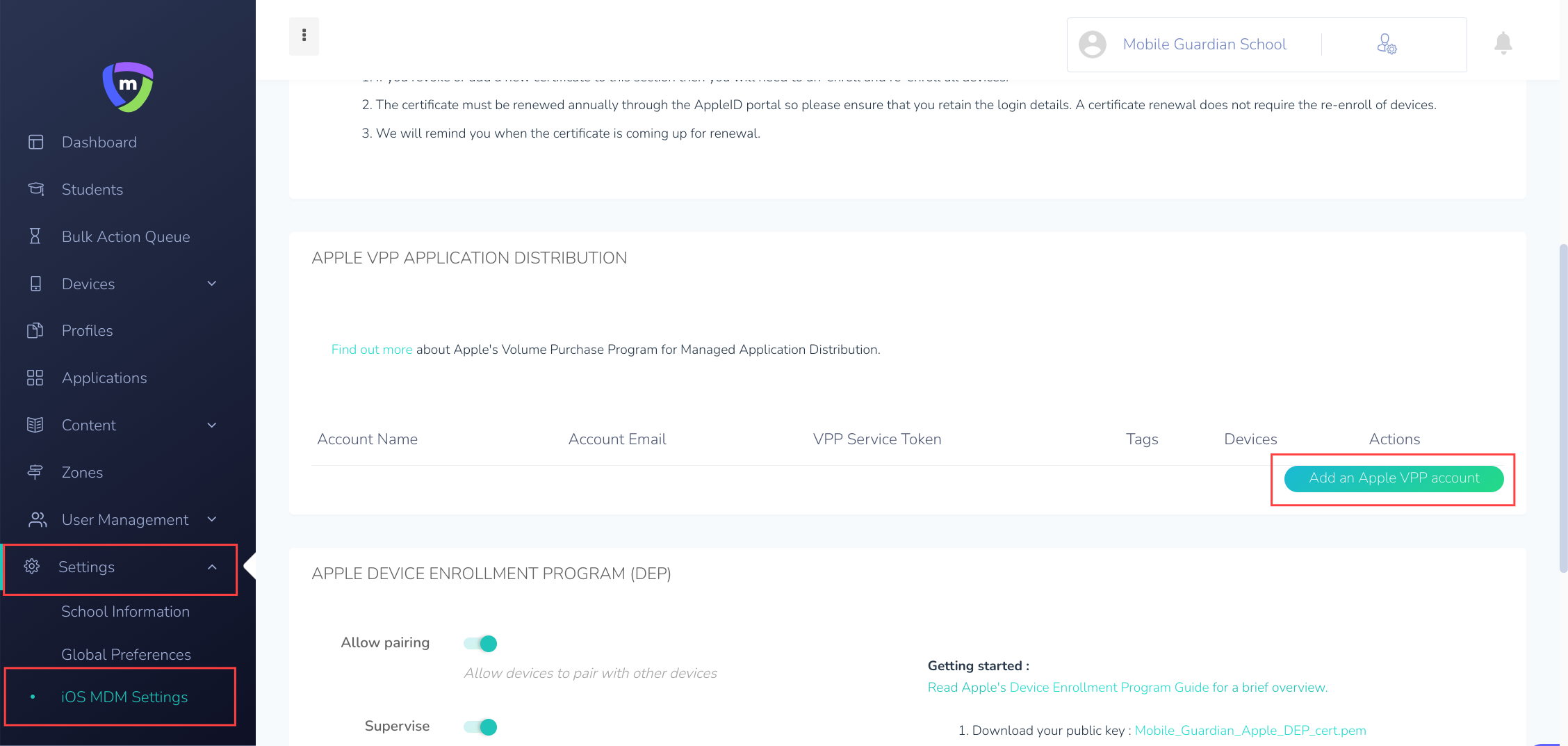This screenshot has width=1568, height=746.
Task: Click the Devices phone icon
Action: pos(35,284)
